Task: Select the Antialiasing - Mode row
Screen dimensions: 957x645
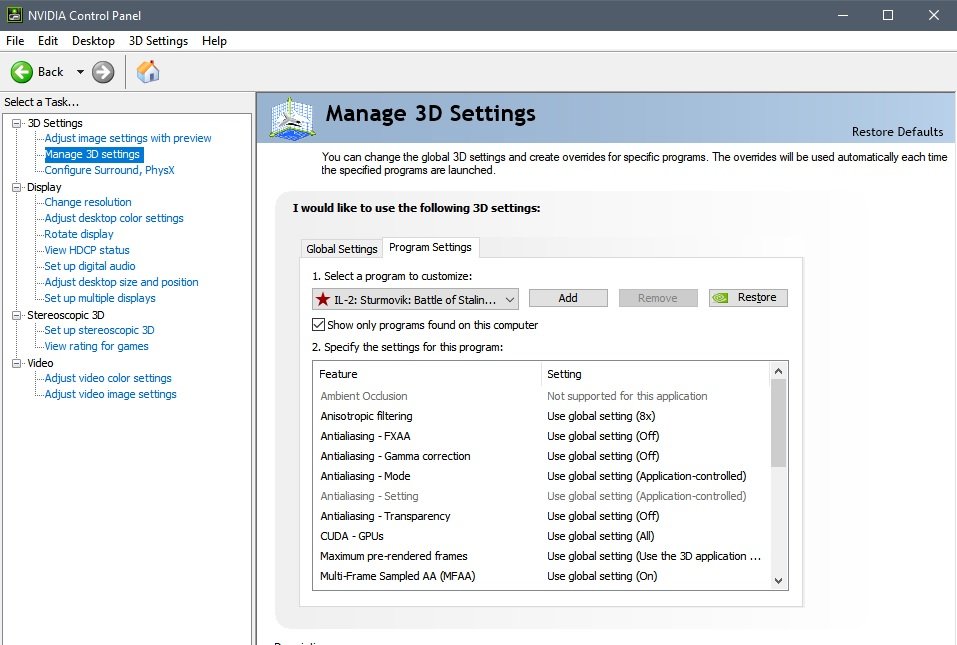Action: [x=542, y=476]
